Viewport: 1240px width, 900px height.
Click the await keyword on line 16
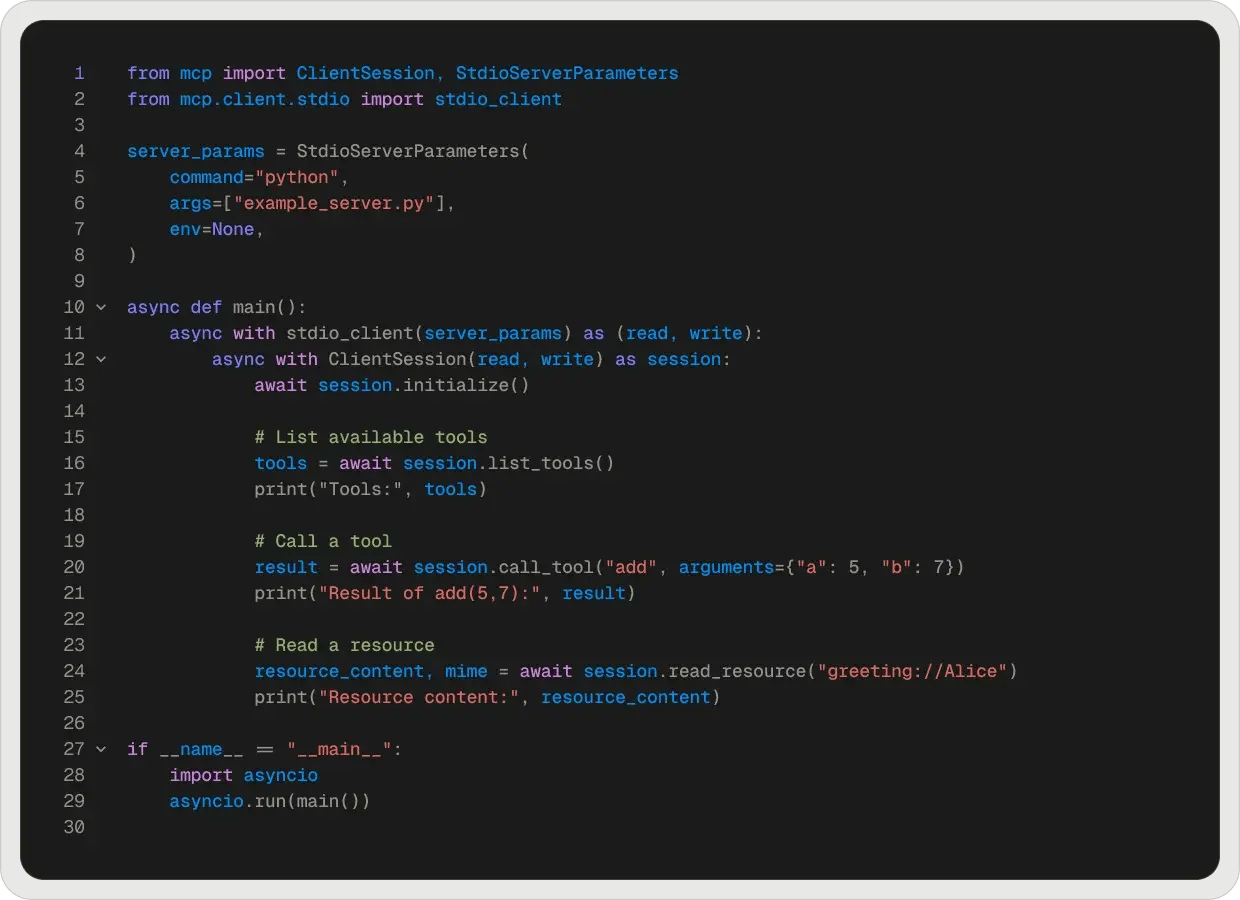click(x=365, y=463)
